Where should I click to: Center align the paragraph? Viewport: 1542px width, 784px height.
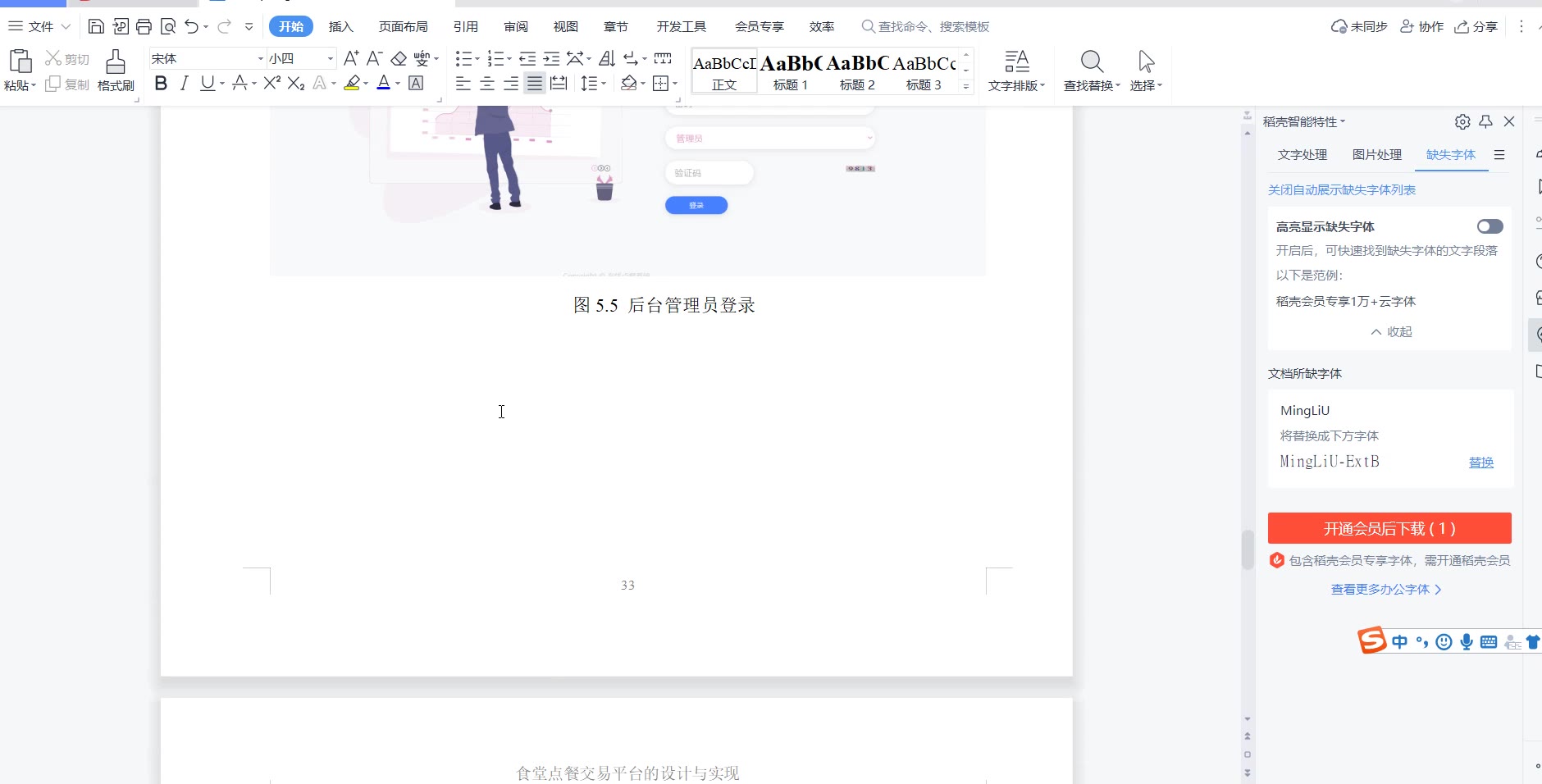point(487,83)
